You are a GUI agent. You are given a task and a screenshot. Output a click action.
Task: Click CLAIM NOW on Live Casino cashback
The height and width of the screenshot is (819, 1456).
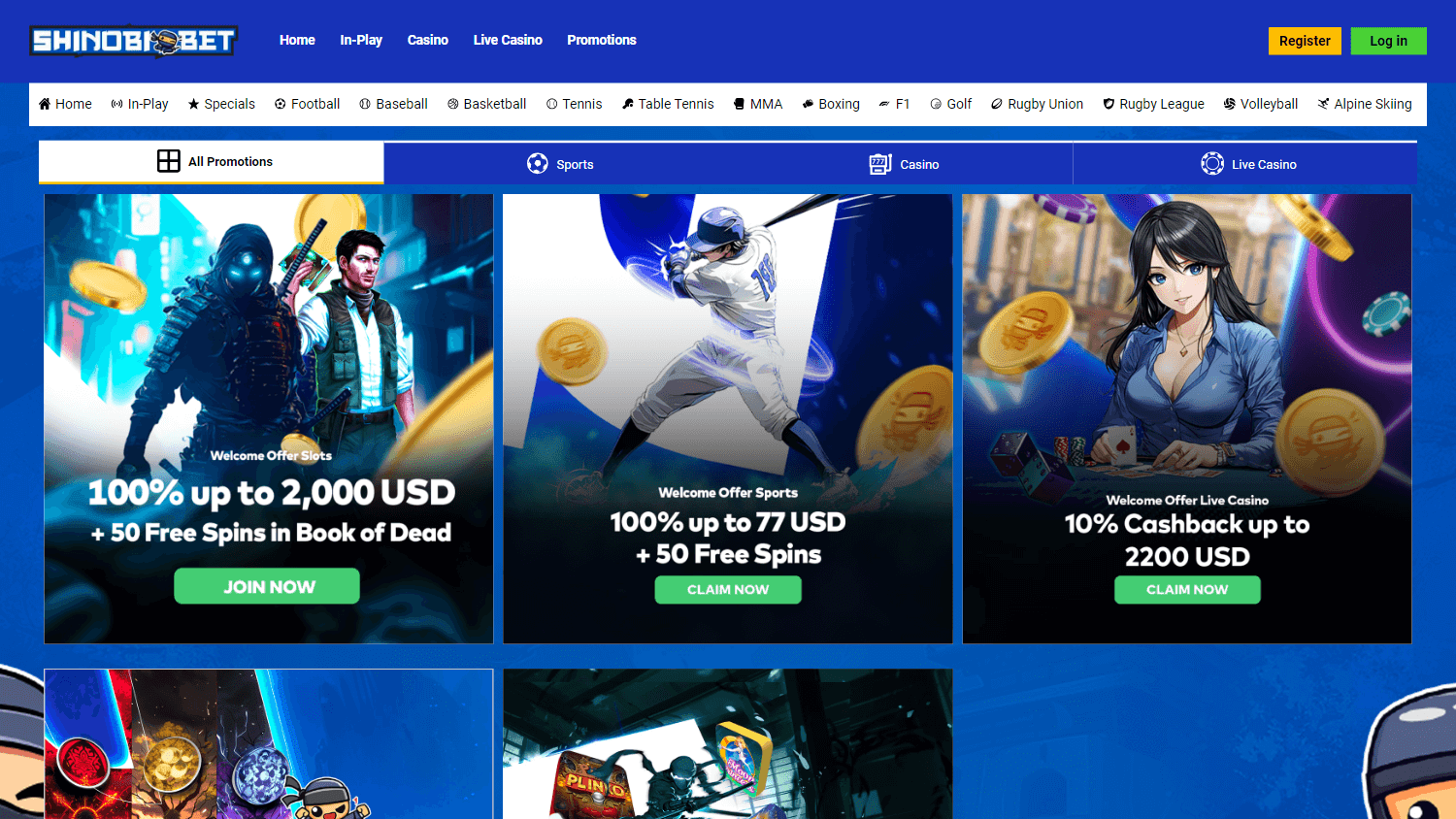coord(1187,589)
